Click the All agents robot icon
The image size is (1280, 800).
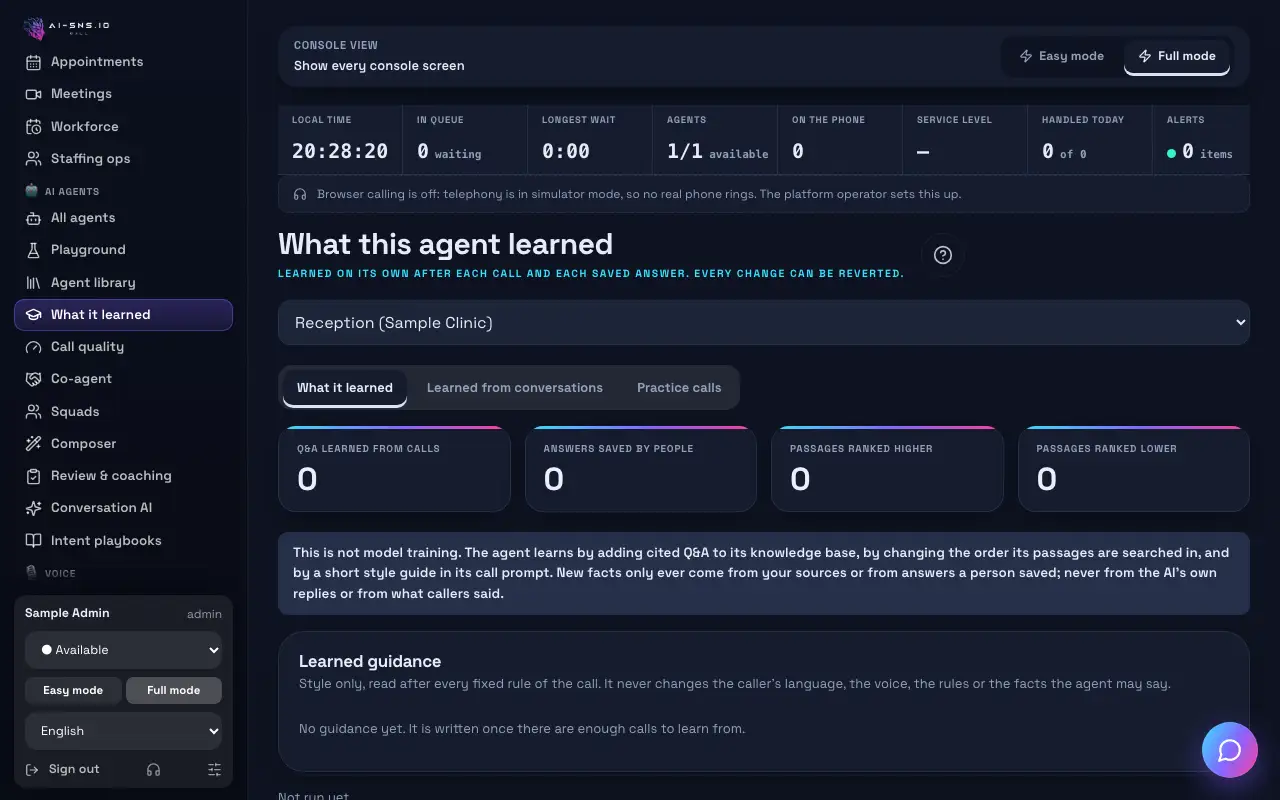coord(33,218)
